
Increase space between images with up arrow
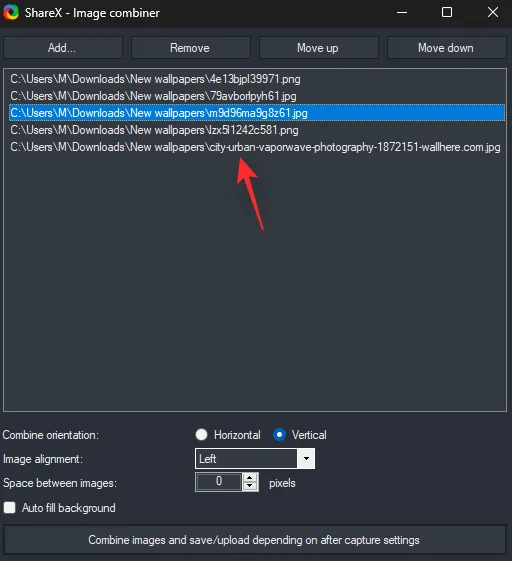[250, 478]
